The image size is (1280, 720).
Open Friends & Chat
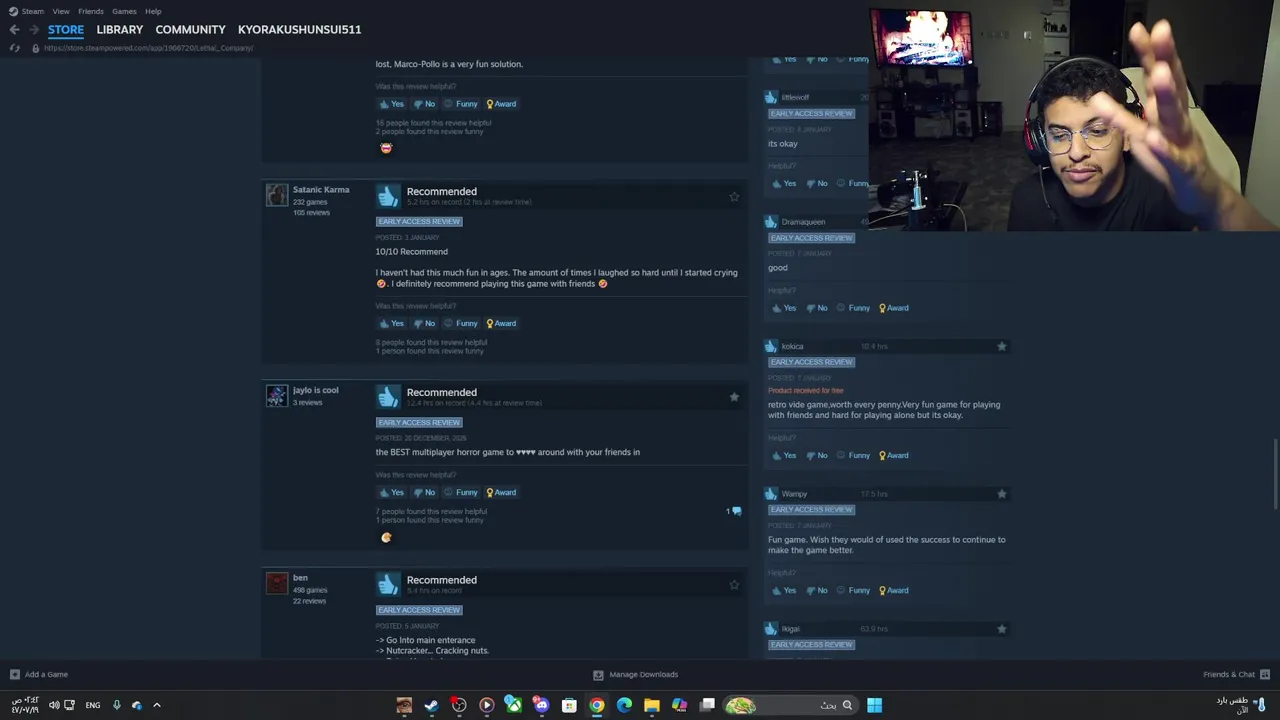click(x=1236, y=674)
